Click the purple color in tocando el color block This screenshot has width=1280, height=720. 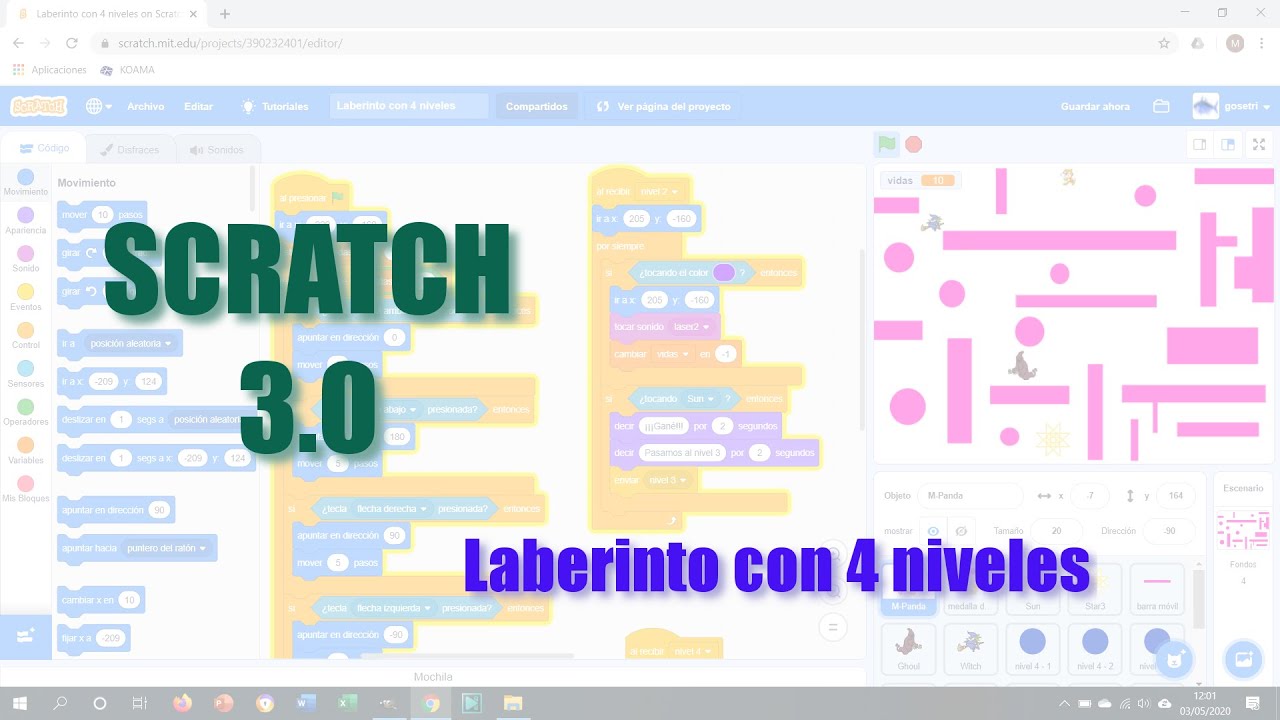pyautogui.click(x=724, y=272)
